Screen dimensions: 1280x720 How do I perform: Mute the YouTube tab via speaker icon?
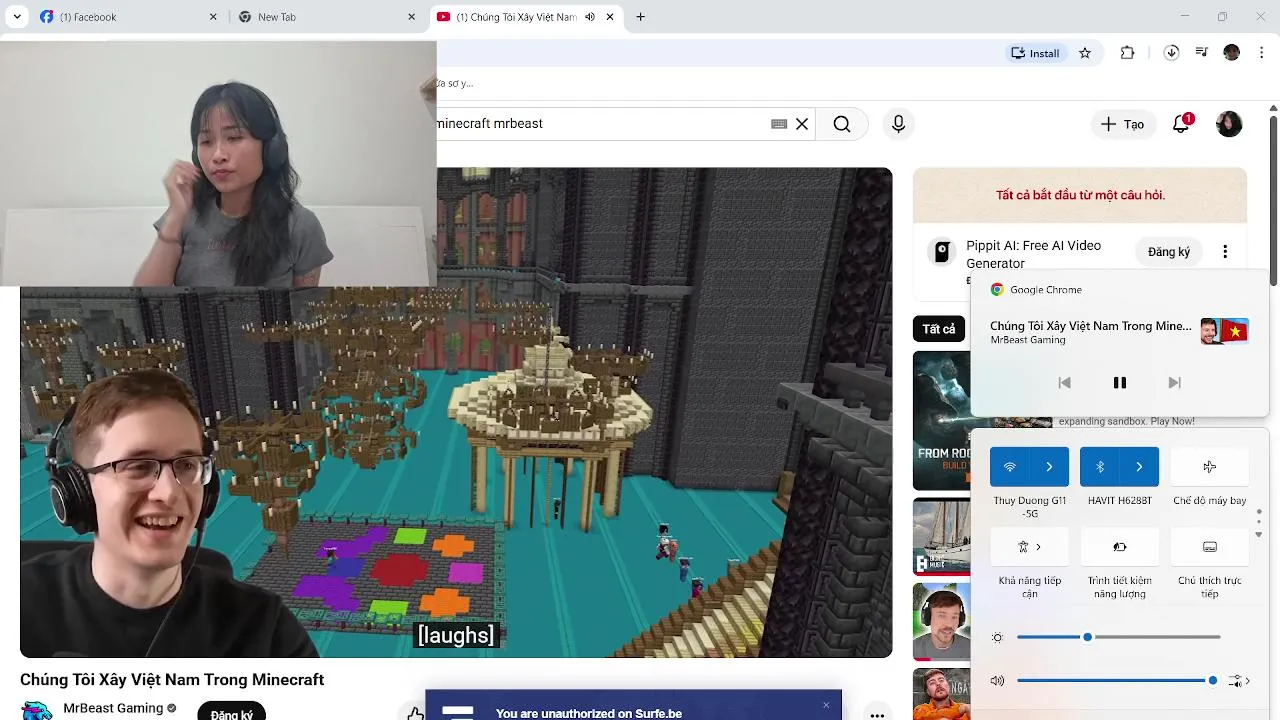[590, 17]
